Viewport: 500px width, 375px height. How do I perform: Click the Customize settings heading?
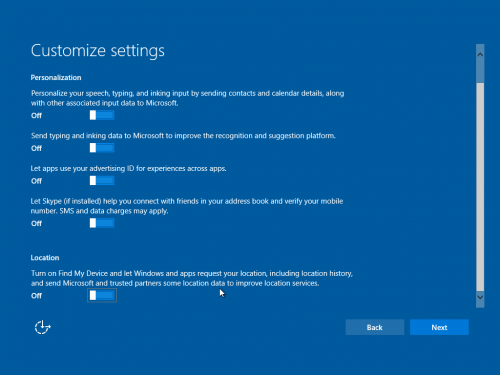click(x=98, y=51)
